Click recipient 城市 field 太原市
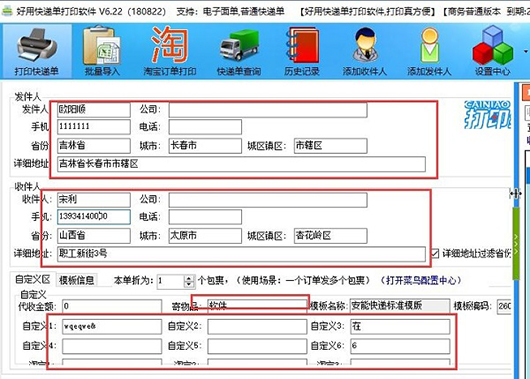The width and height of the screenshot is (530, 379). coord(205,236)
